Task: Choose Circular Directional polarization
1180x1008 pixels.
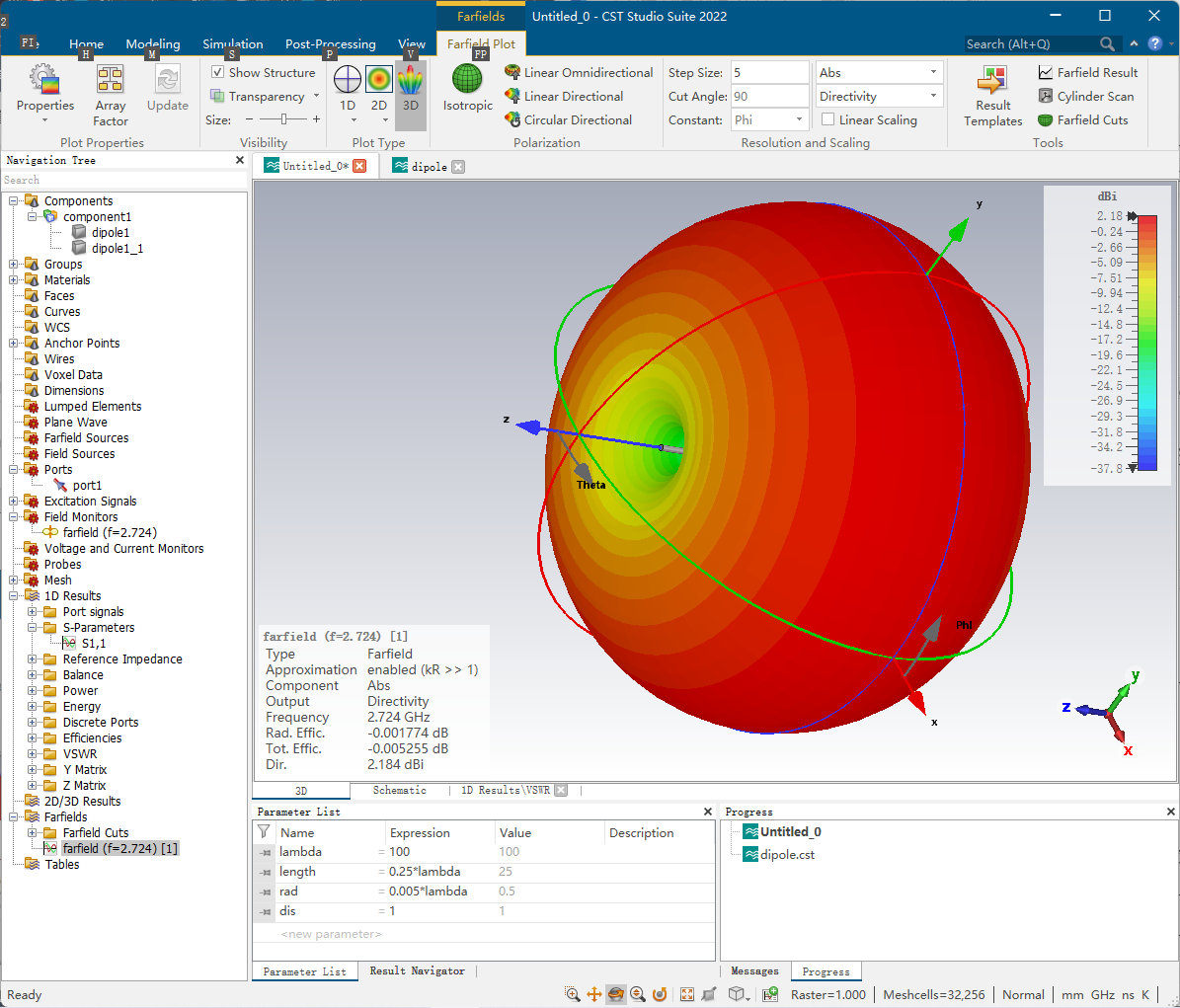Action: coord(568,119)
